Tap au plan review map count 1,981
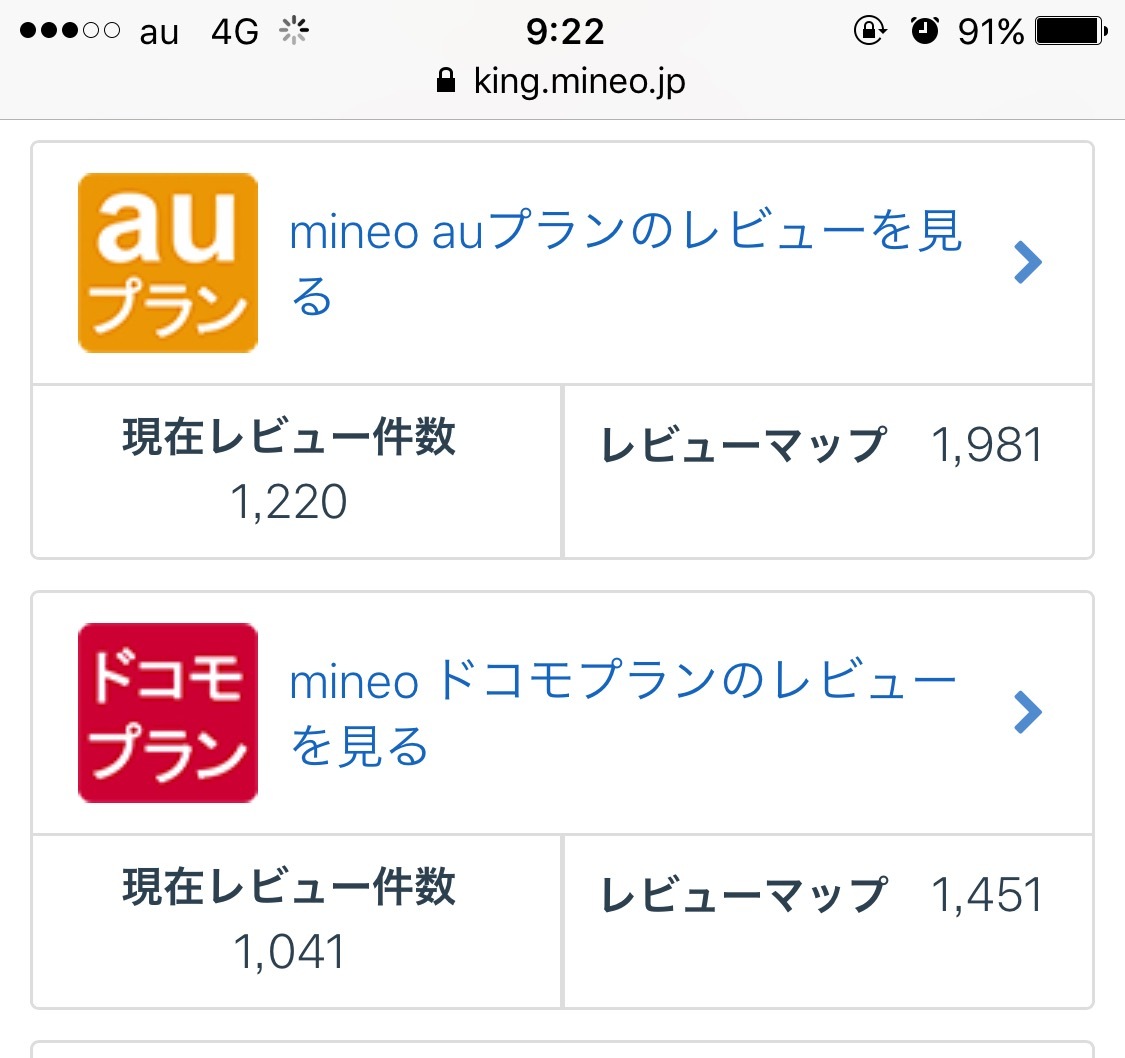 (x=987, y=445)
